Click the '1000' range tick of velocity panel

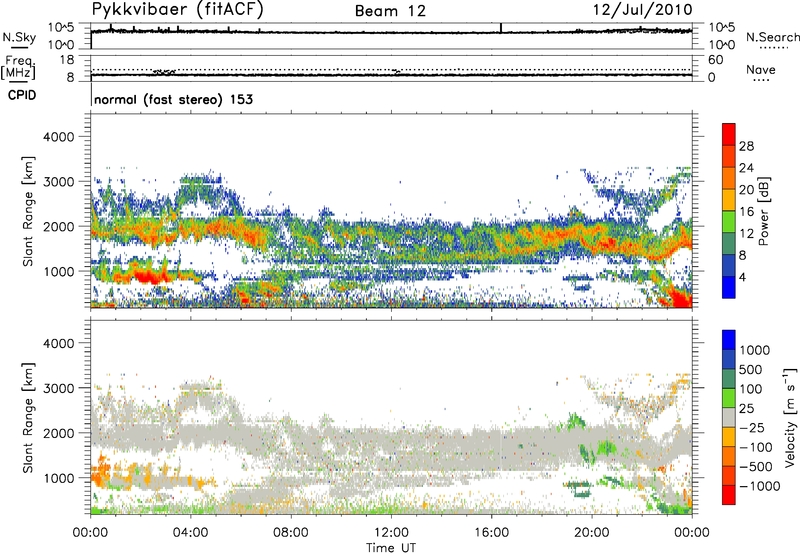coord(58,478)
